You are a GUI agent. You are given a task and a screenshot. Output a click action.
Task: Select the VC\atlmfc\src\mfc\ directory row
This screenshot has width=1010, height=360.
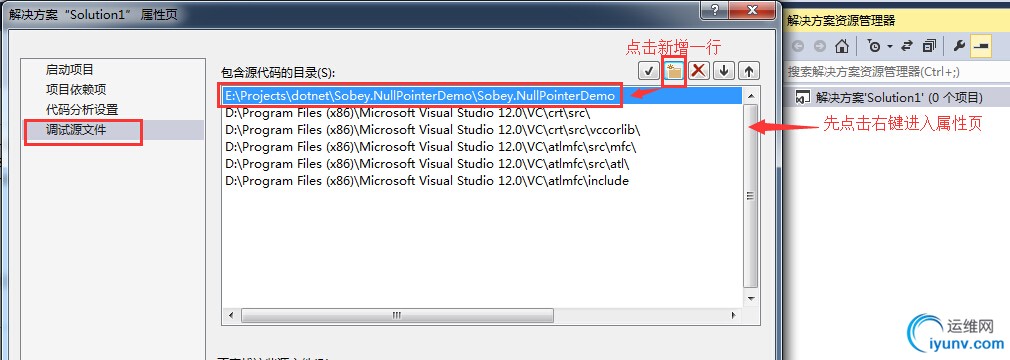coord(483,147)
